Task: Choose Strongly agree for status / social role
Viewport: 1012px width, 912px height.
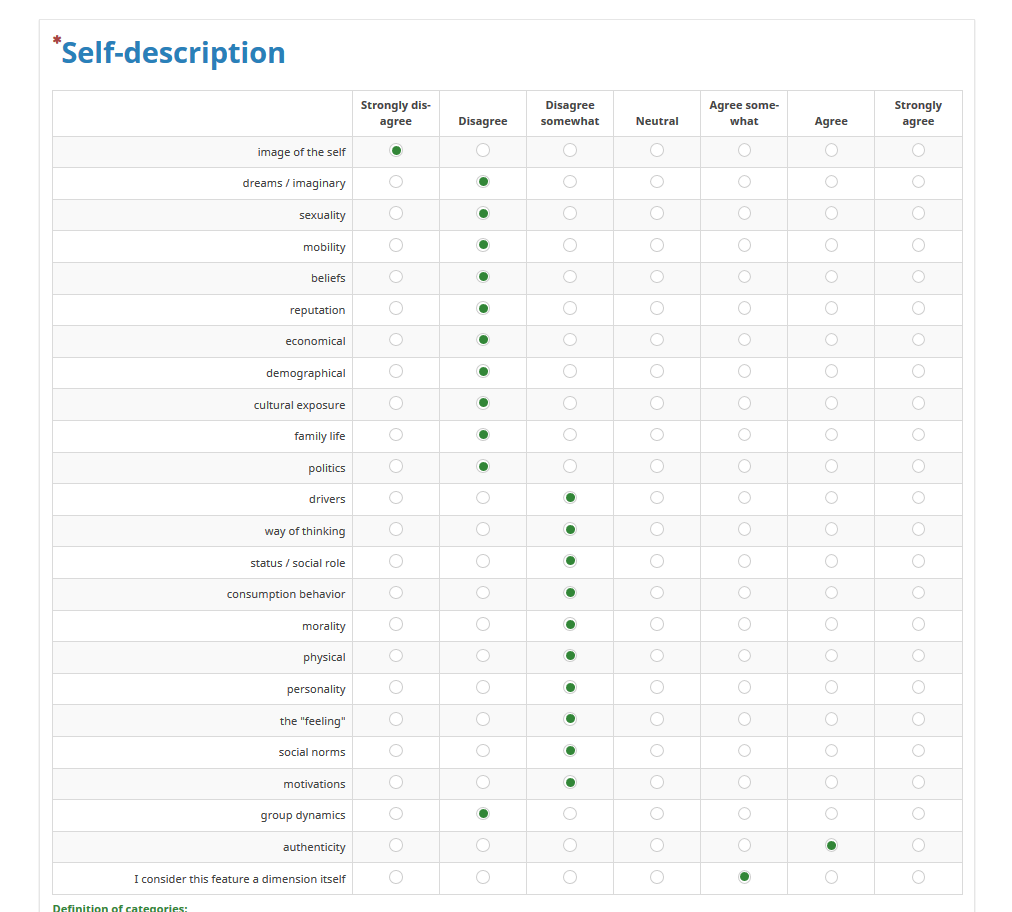Action: click(x=918, y=561)
